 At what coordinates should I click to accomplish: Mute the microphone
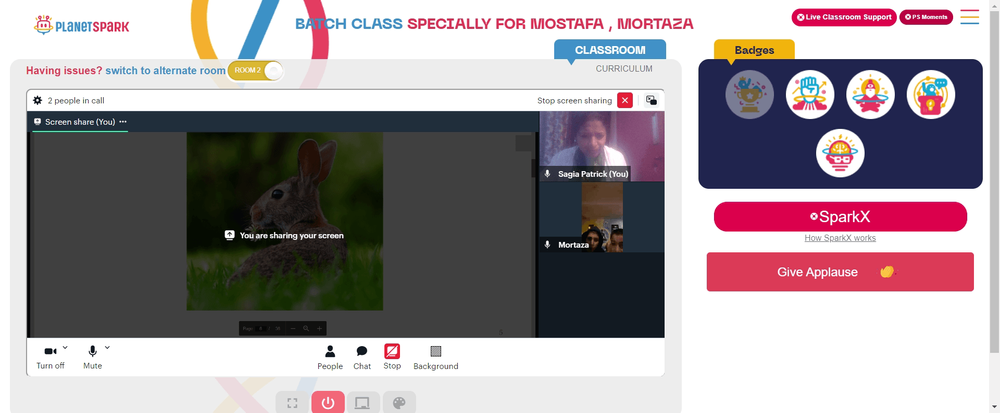tap(92, 357)
